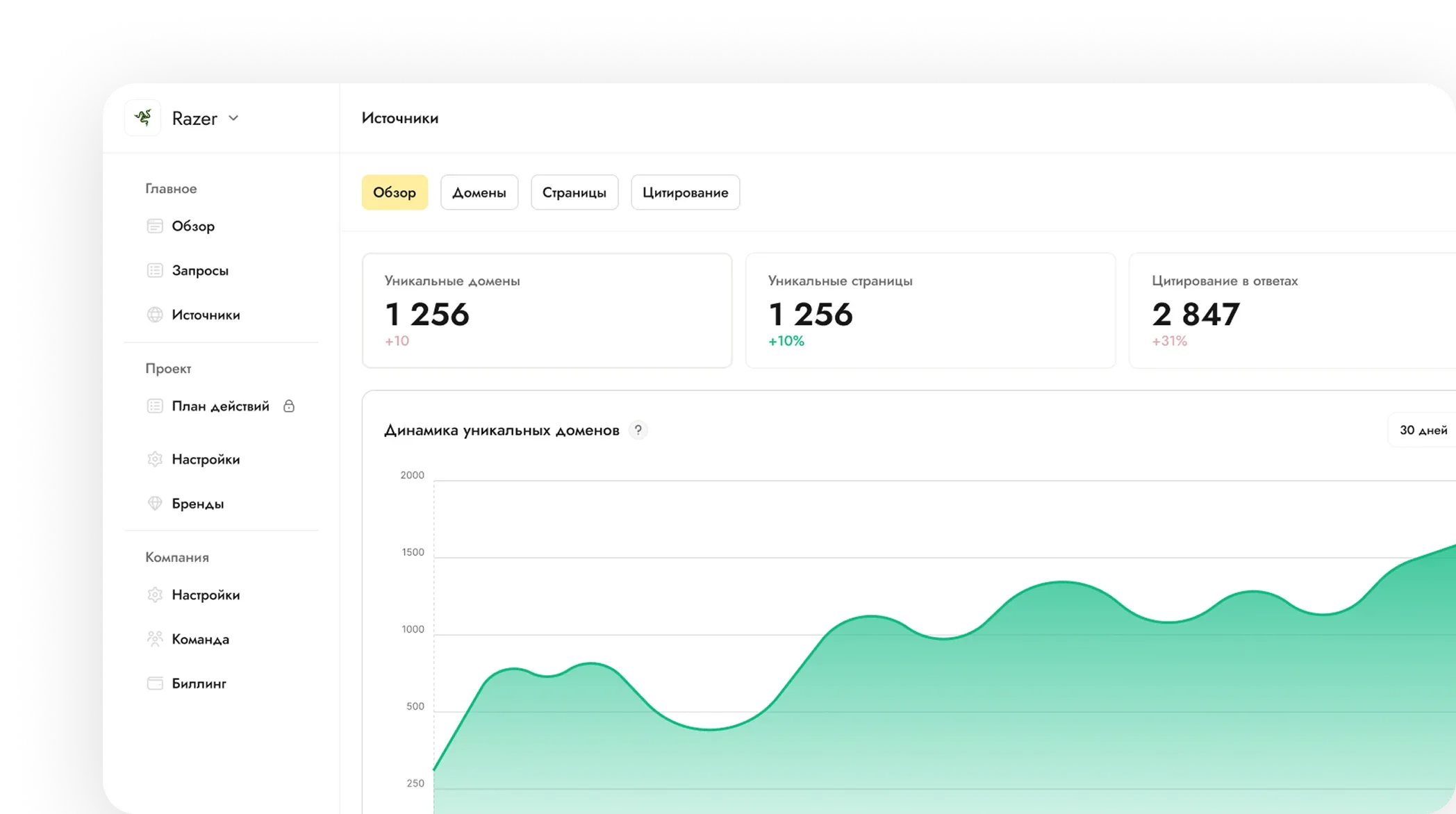Switch to the Страницы tab
The height and width of the screenshot is (814, 1456).
pyautogui.click(x=574, y=192)
